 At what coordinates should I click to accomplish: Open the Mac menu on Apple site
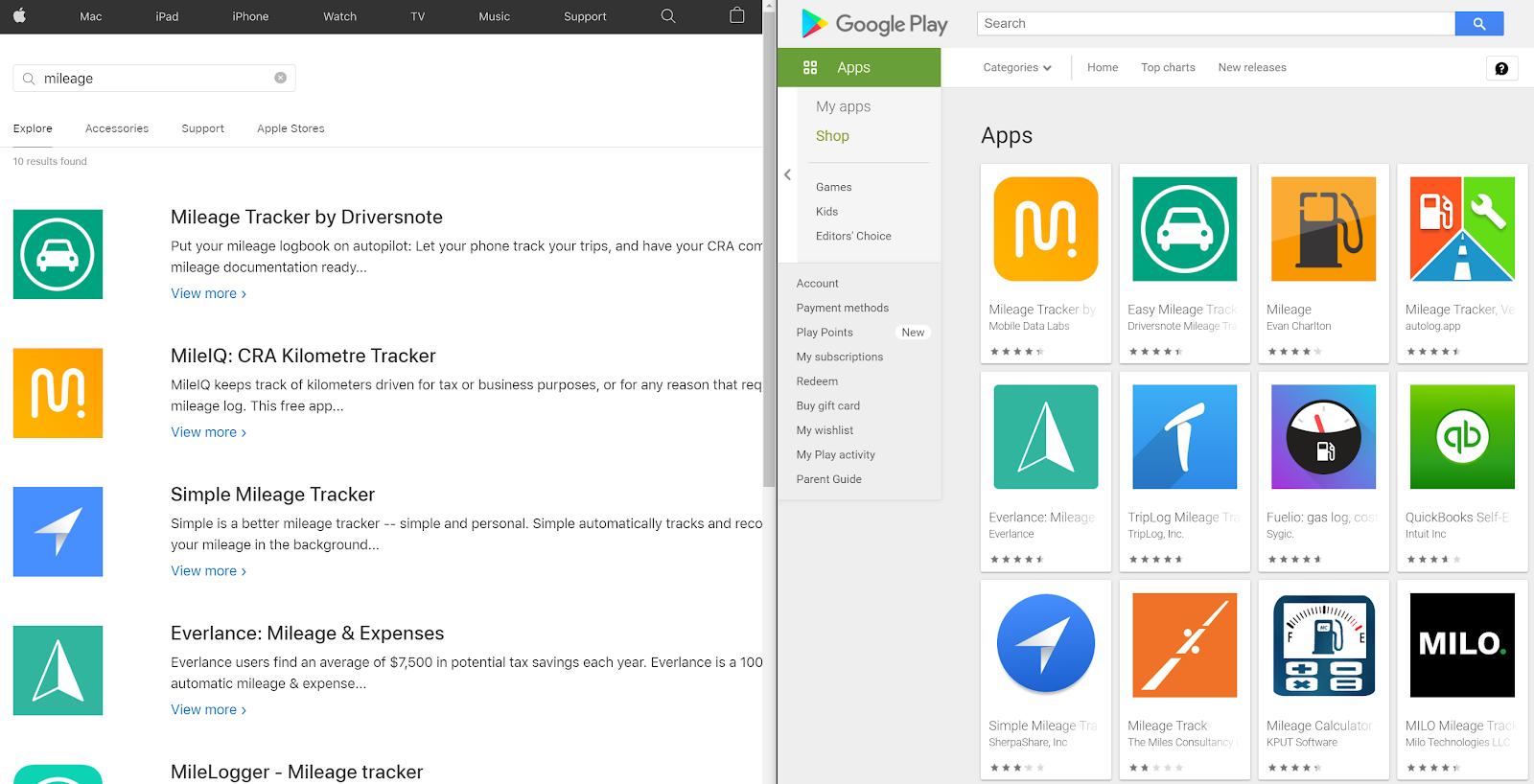coord(91,16)
